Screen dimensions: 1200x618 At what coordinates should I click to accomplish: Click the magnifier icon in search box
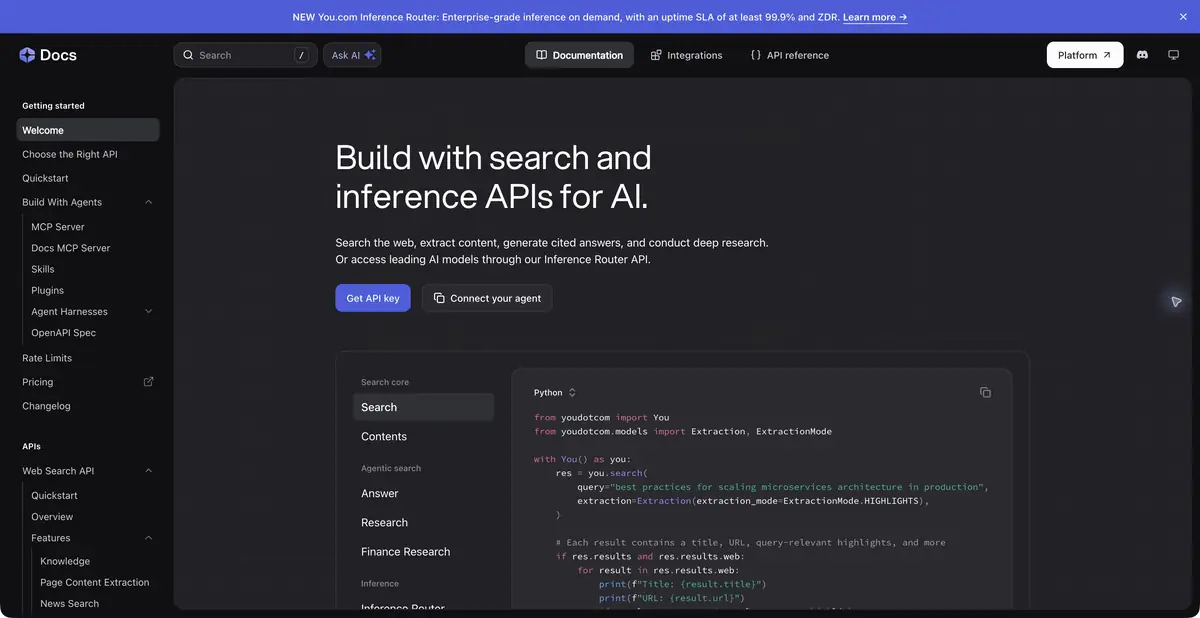tap(188, 55)
